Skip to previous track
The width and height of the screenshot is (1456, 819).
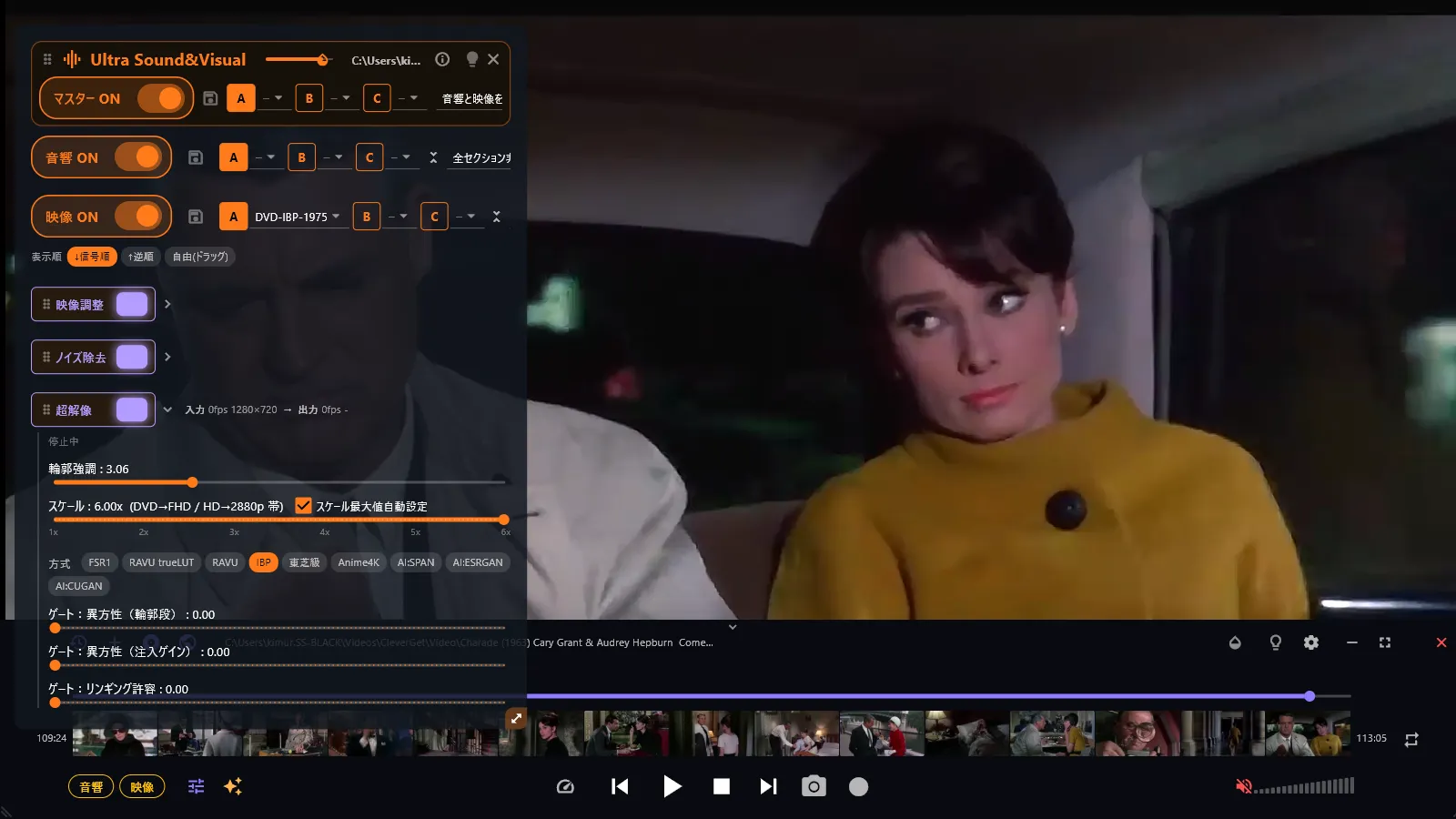(x=620, y=786)
